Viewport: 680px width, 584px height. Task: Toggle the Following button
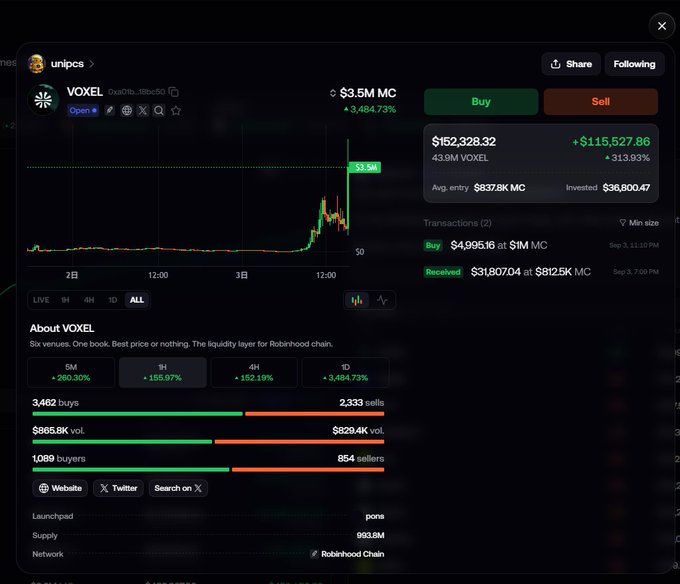click(634, 64)
